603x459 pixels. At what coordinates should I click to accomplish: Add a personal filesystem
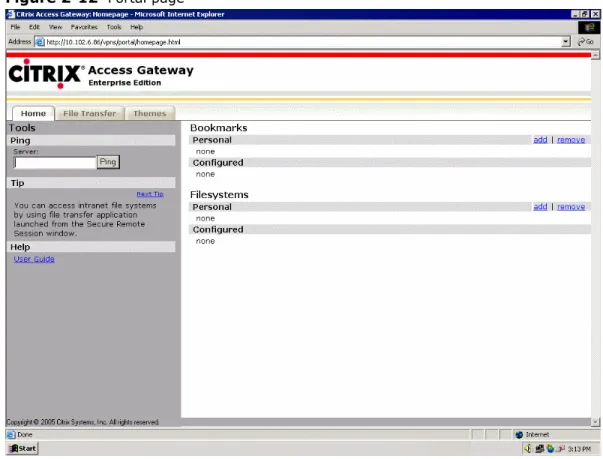point(540,207)
